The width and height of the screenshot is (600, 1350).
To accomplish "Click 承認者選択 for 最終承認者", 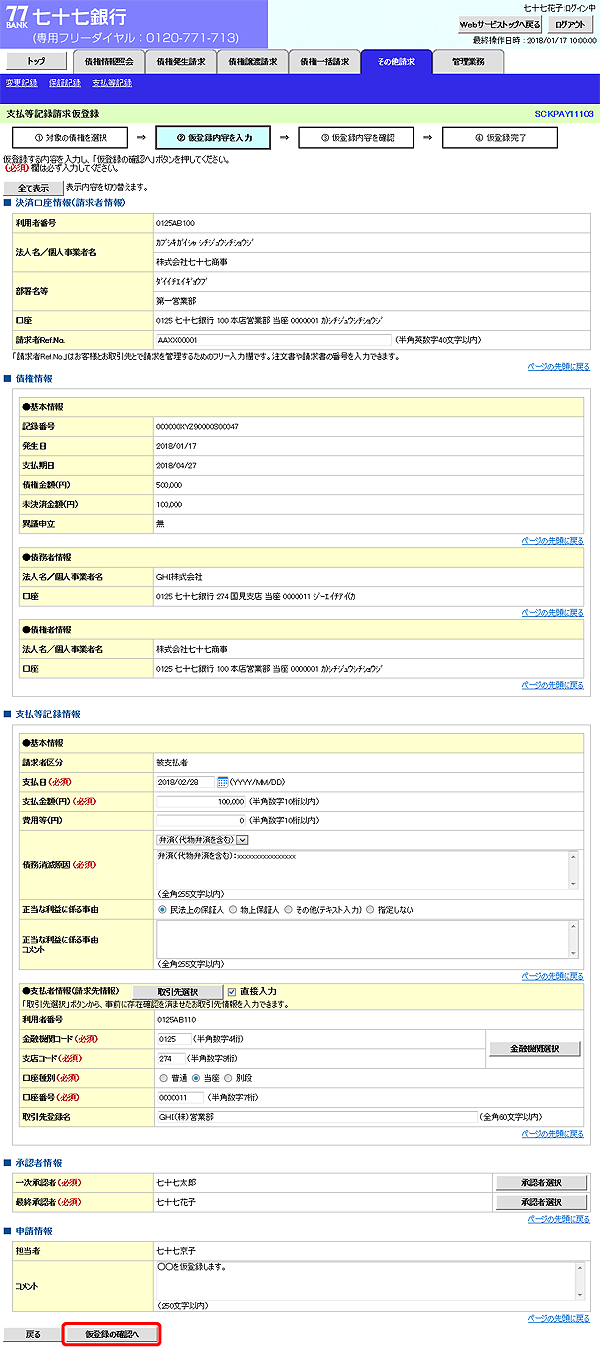I will point(541,1201).
